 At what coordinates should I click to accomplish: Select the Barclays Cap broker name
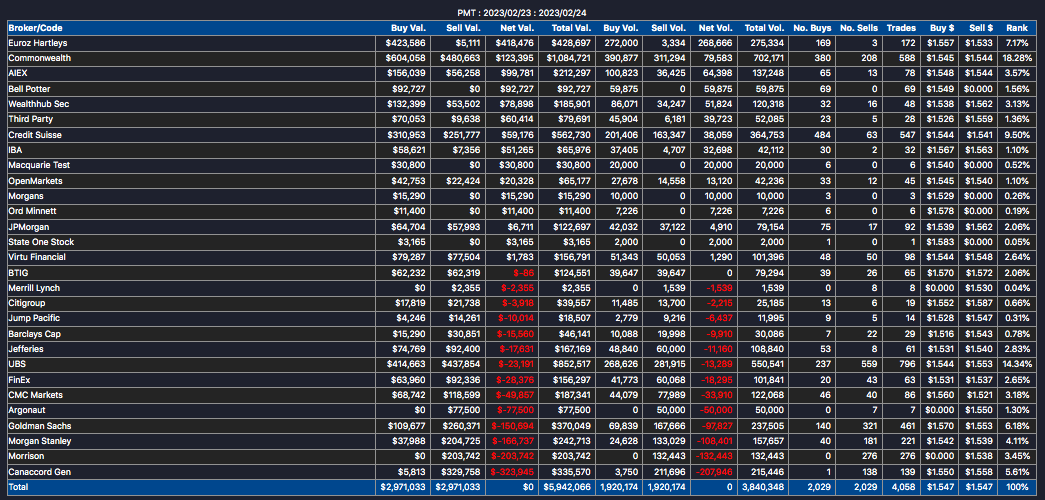click(x=35, y=334)
